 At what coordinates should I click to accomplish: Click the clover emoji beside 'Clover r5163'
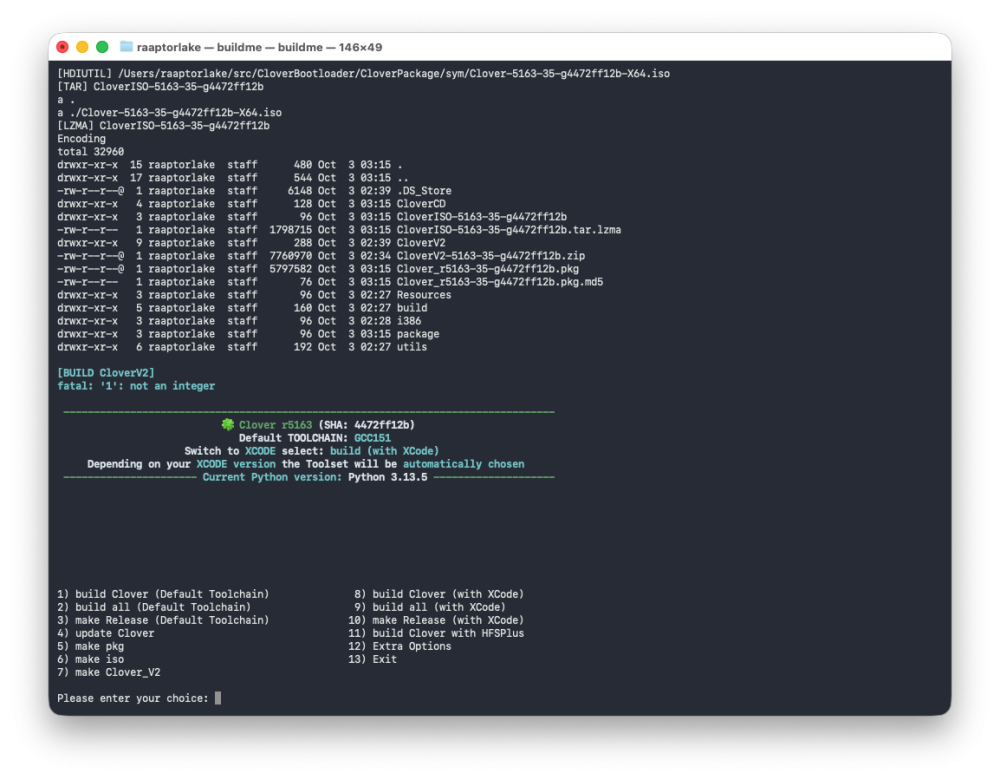228,424
